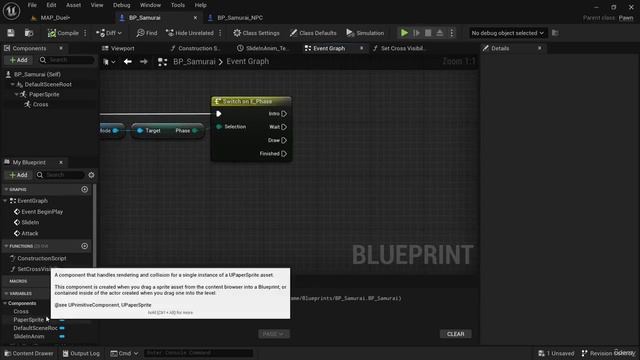Image resolution: width=640 pixels, height=360 pixels.
Task: Click the Finished output execution pin
Action: click(x=284, y=154)
